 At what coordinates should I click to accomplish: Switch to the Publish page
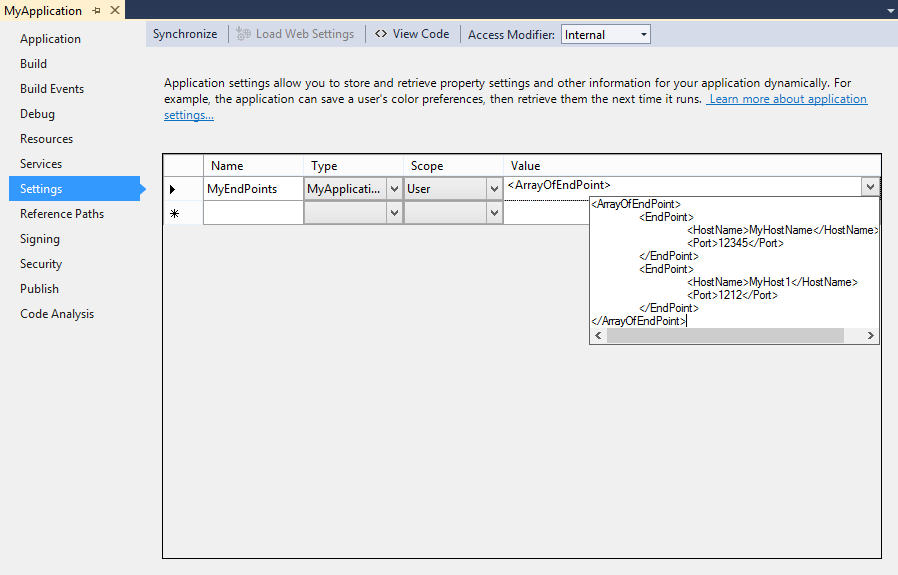[39, 289]
